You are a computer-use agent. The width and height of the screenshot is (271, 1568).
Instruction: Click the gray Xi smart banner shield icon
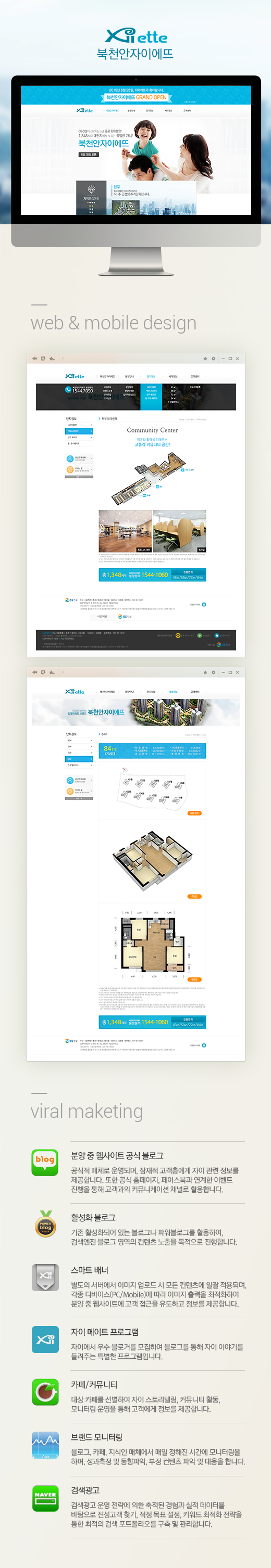[x=45, y=1277]
